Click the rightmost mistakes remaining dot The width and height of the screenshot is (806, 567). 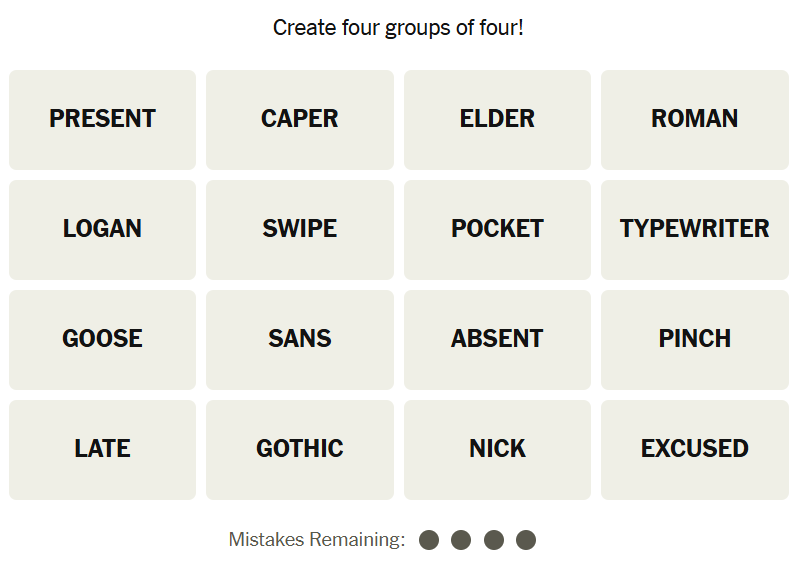click(526, 540)
